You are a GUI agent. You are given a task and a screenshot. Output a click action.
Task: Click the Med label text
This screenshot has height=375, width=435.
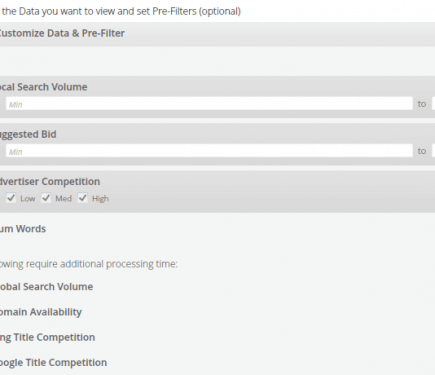(63, 199)
